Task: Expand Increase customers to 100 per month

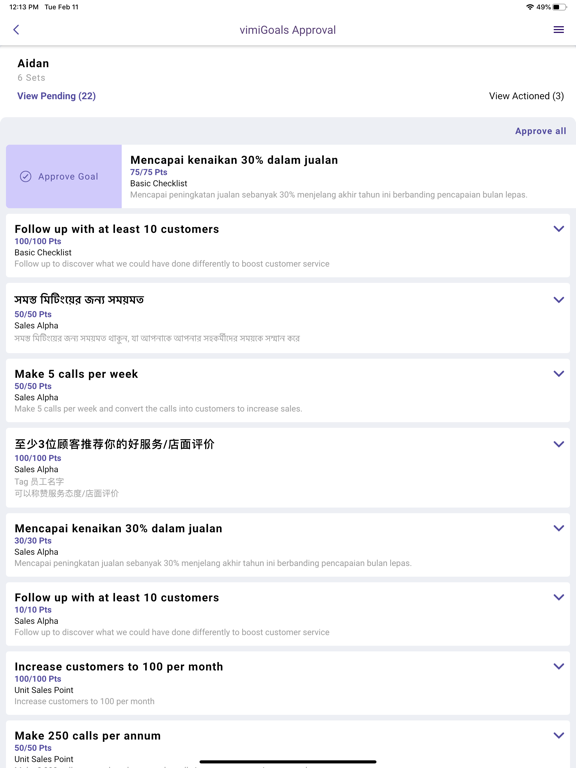Action: [558, 666]
